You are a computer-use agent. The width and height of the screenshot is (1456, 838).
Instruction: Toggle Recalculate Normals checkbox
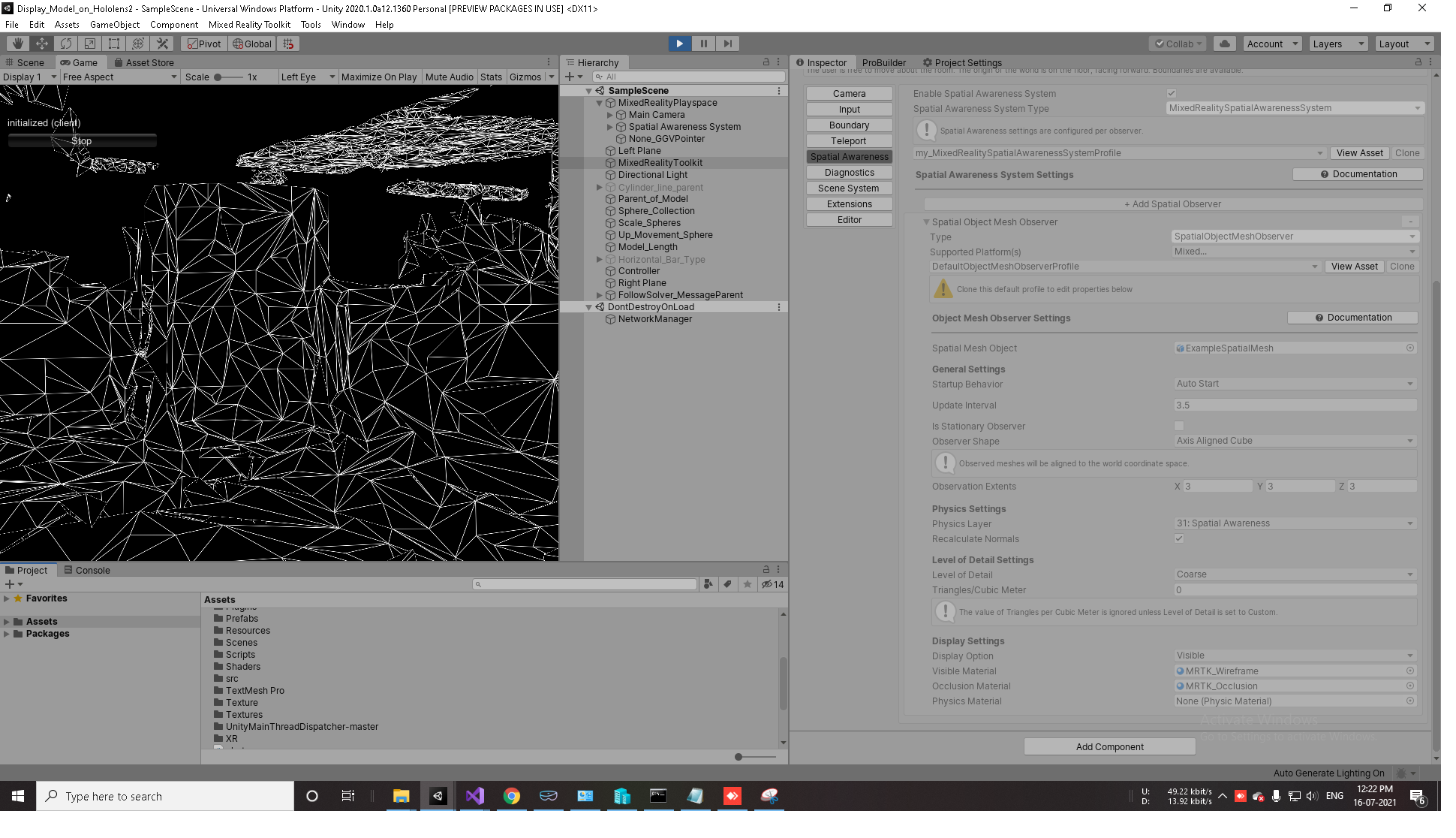pos(1179,538)
